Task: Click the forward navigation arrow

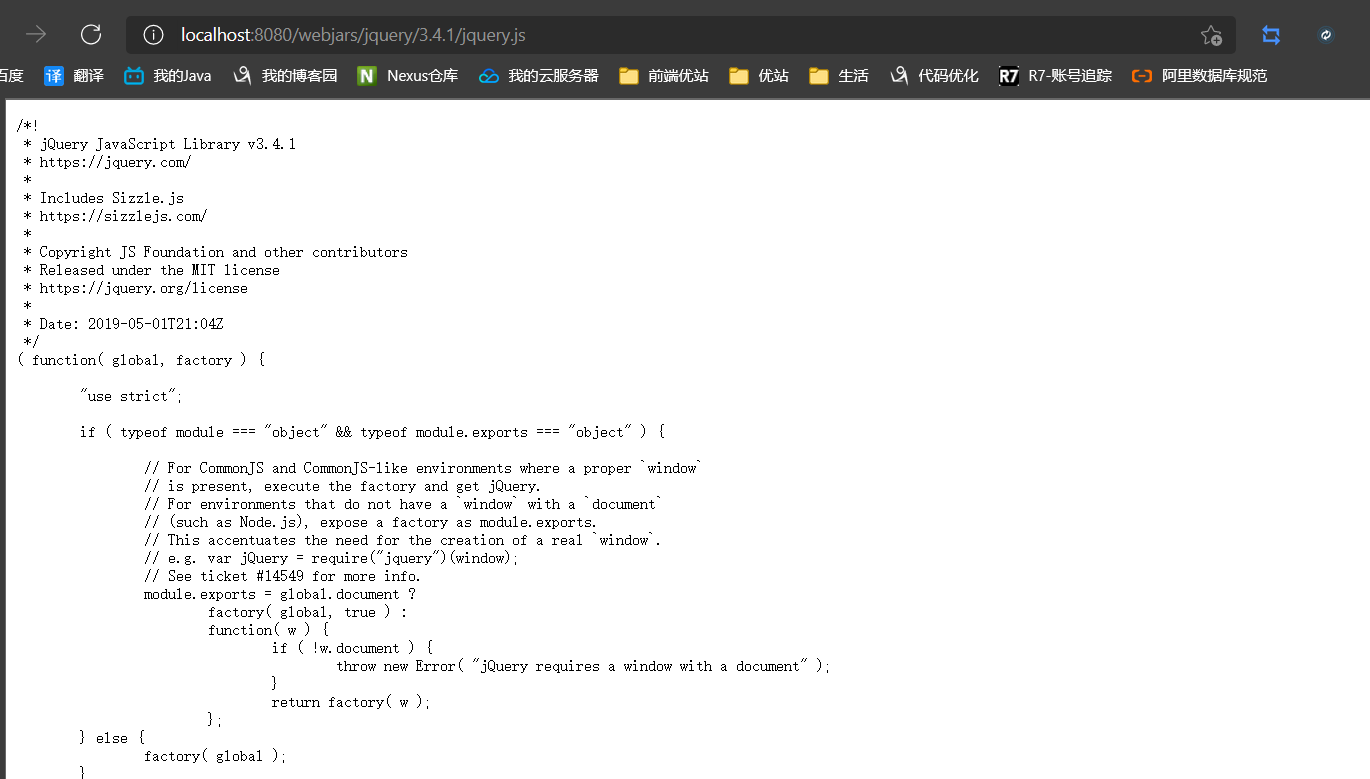Action: (36, 35)
